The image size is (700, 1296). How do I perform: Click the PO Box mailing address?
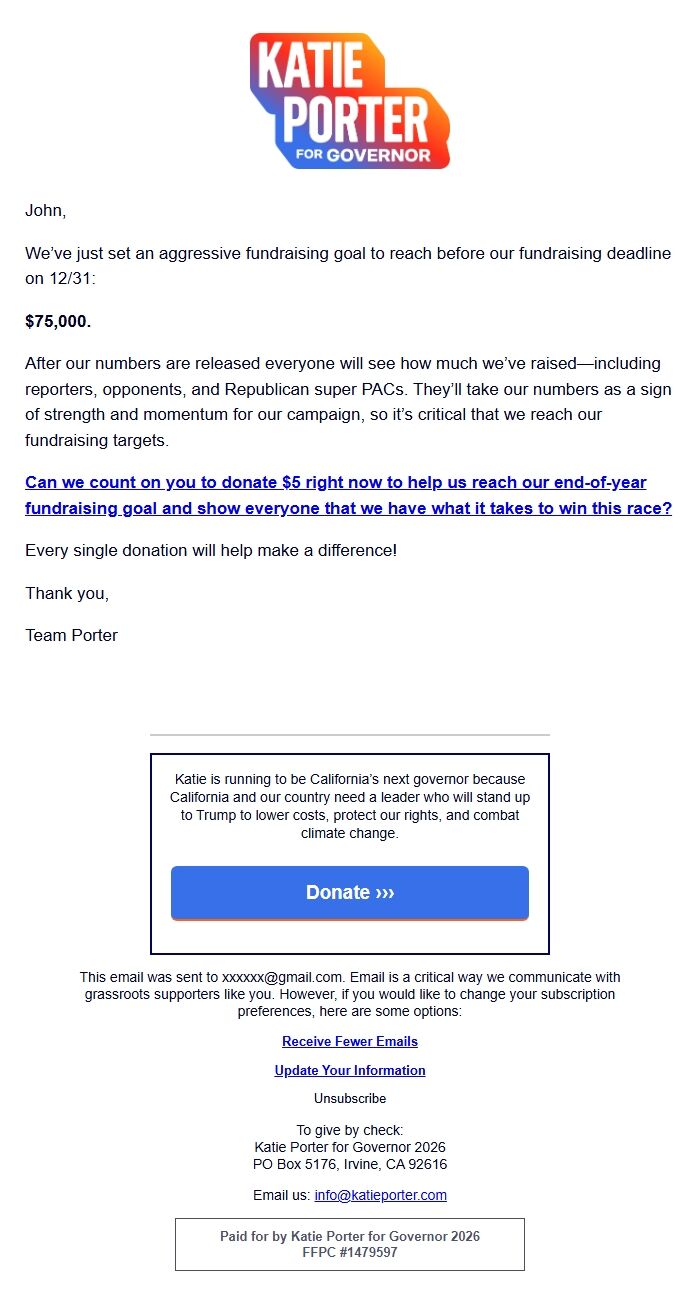pyautogui.click(x=349, y=1164)
